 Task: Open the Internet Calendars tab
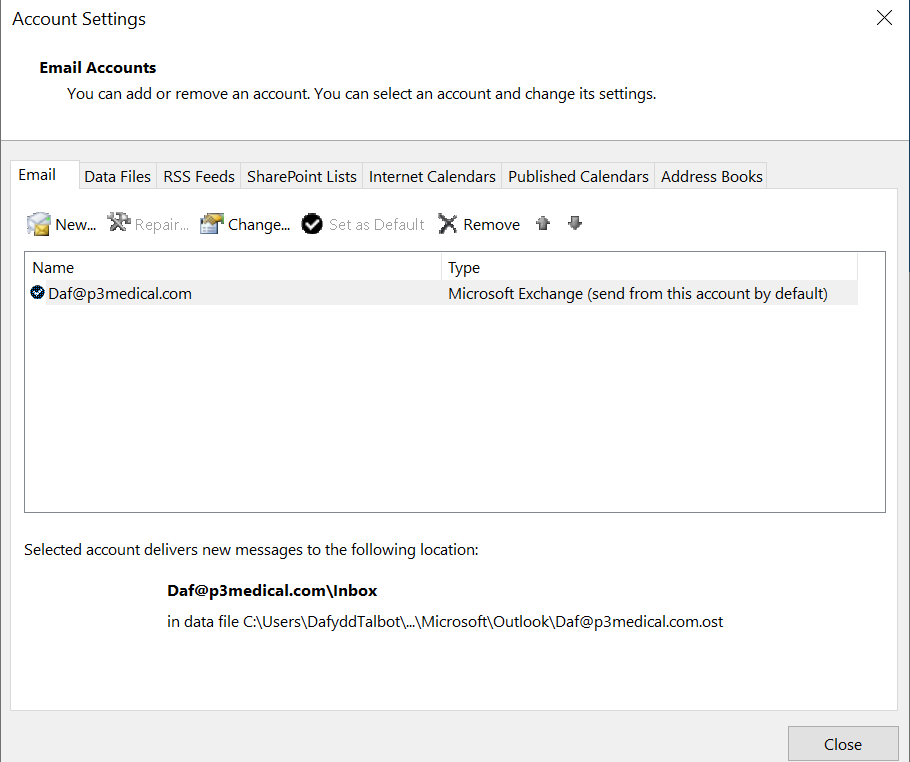click(x=432, y=176)
